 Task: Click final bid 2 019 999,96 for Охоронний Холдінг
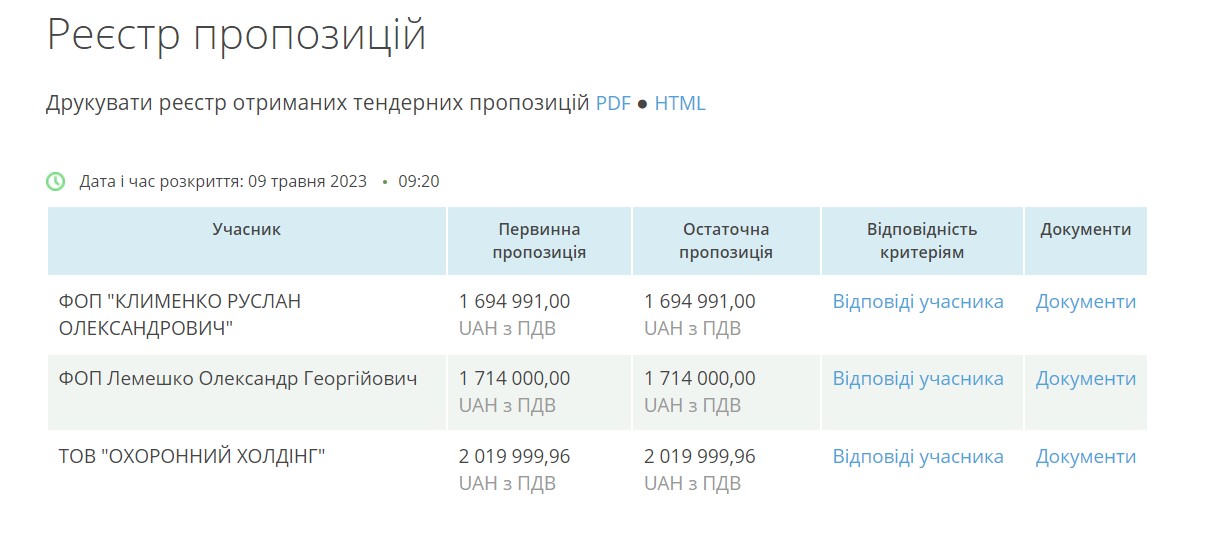pyautogui.click(x=700, y=457)
